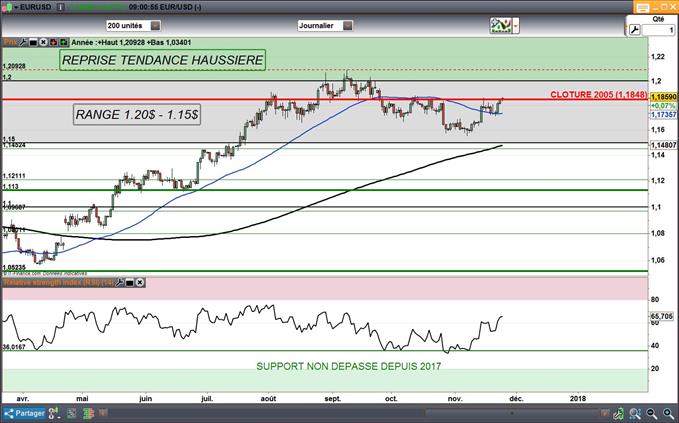Viewport: 679px width, 423px height.
Task: Close the Prix panel with its X icon
Action: pyautogui.click(x=43, y=42)
